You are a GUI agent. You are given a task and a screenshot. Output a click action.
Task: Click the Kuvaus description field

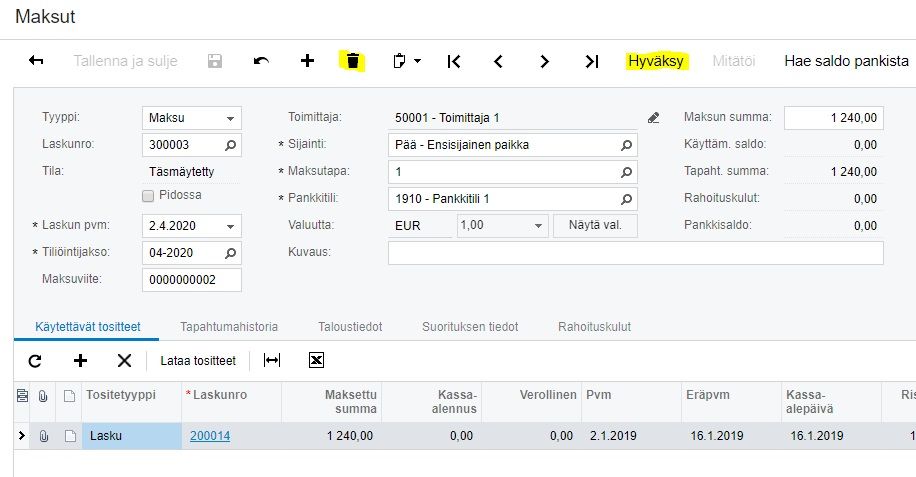point(636,253)
